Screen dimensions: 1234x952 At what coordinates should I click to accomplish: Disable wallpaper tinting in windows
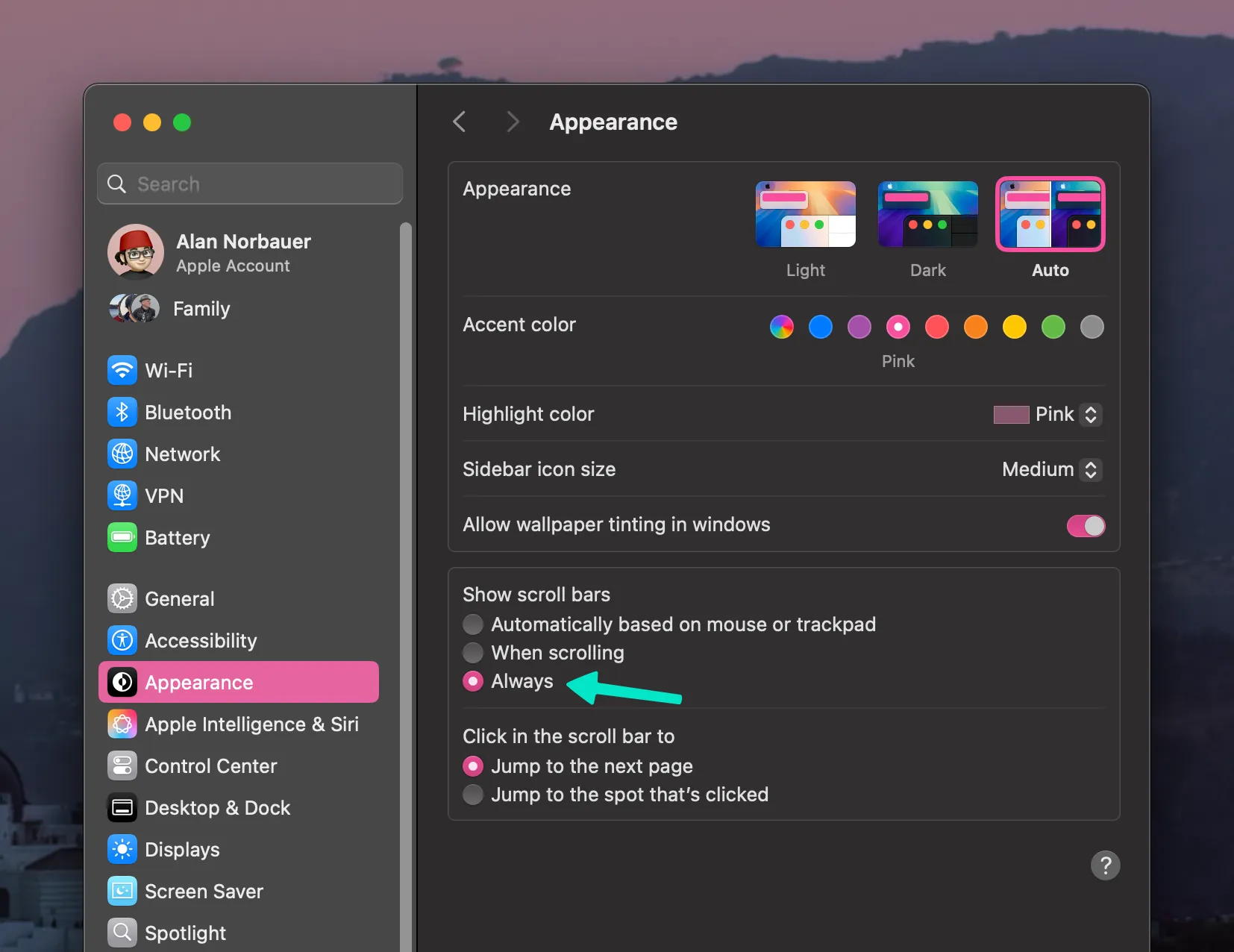tap(1086, 526)
